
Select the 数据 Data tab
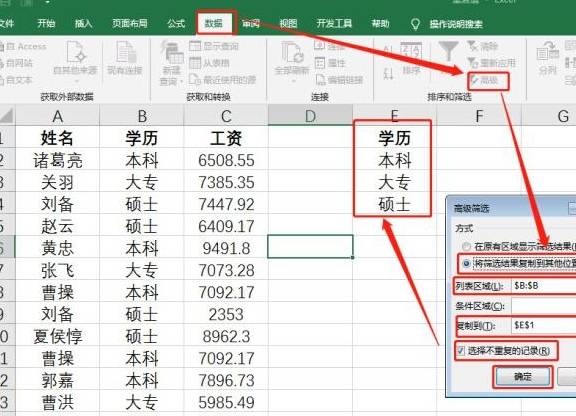coord(213,24)
